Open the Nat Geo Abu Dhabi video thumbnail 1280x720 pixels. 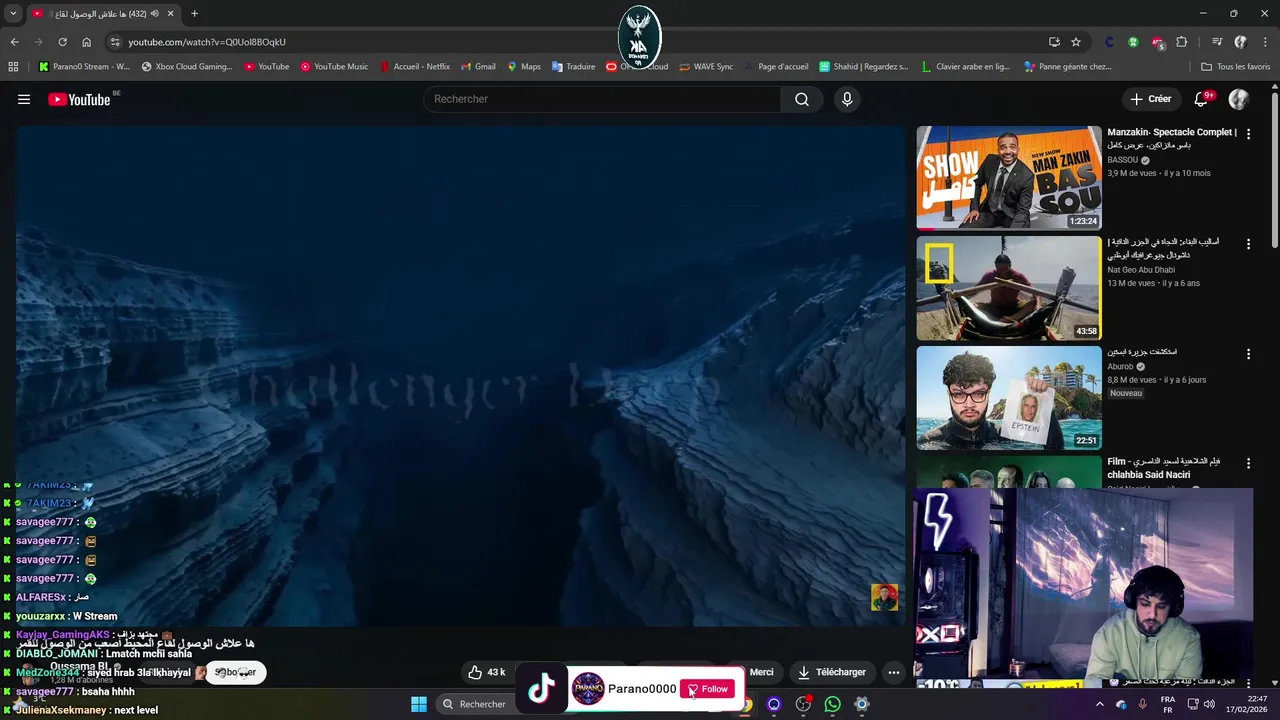tap(1009, 288)
